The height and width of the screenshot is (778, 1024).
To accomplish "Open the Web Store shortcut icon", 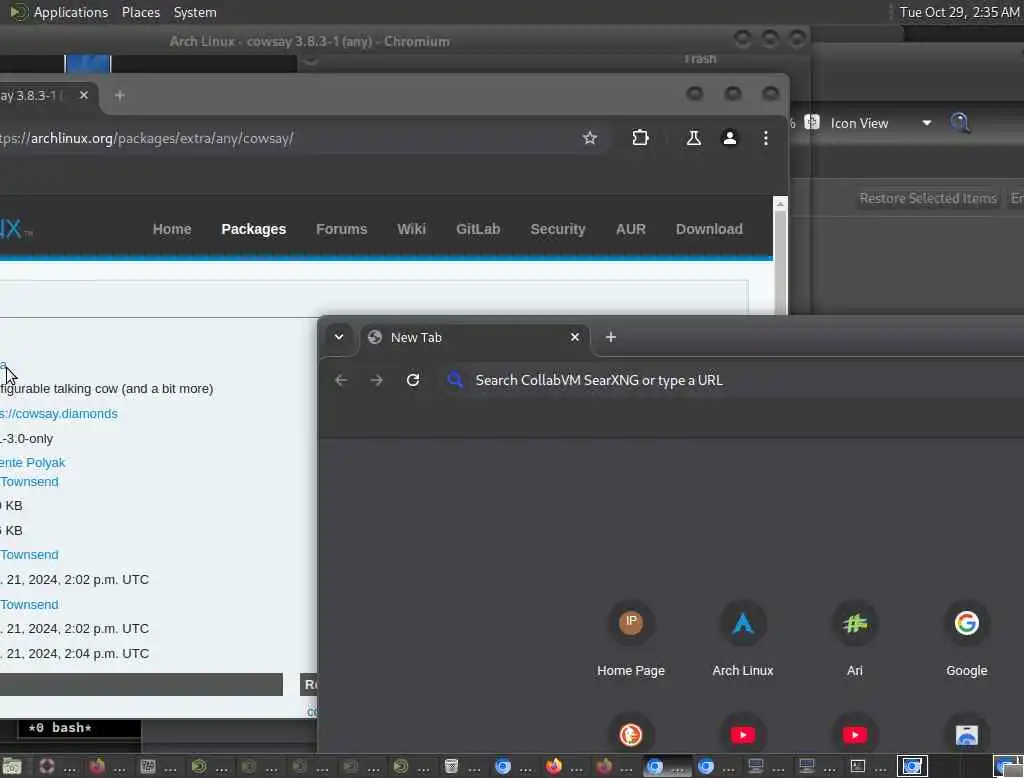I will click(967, 735).
